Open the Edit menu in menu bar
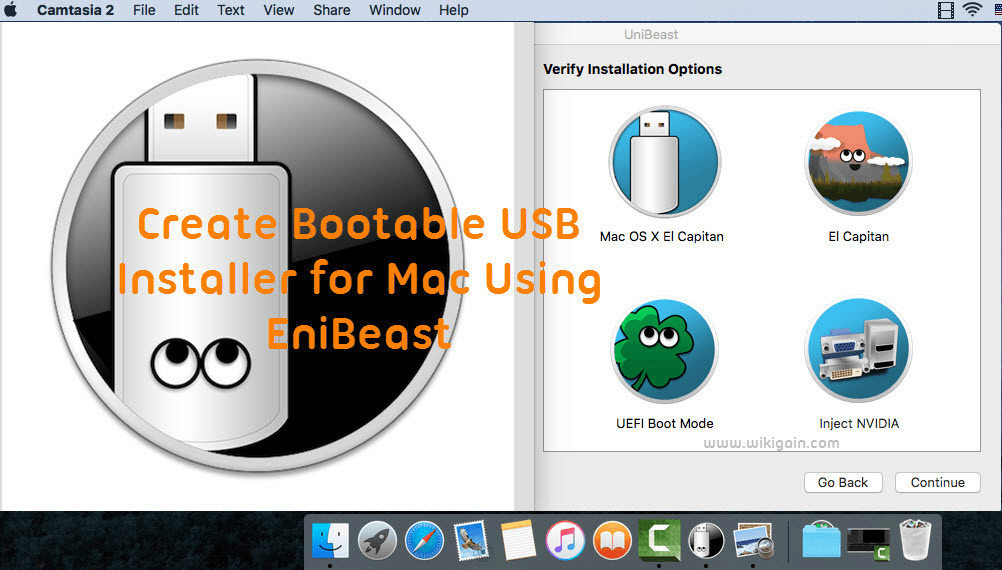This screenshot has height=570, width=1002. (x=186, y=10)
